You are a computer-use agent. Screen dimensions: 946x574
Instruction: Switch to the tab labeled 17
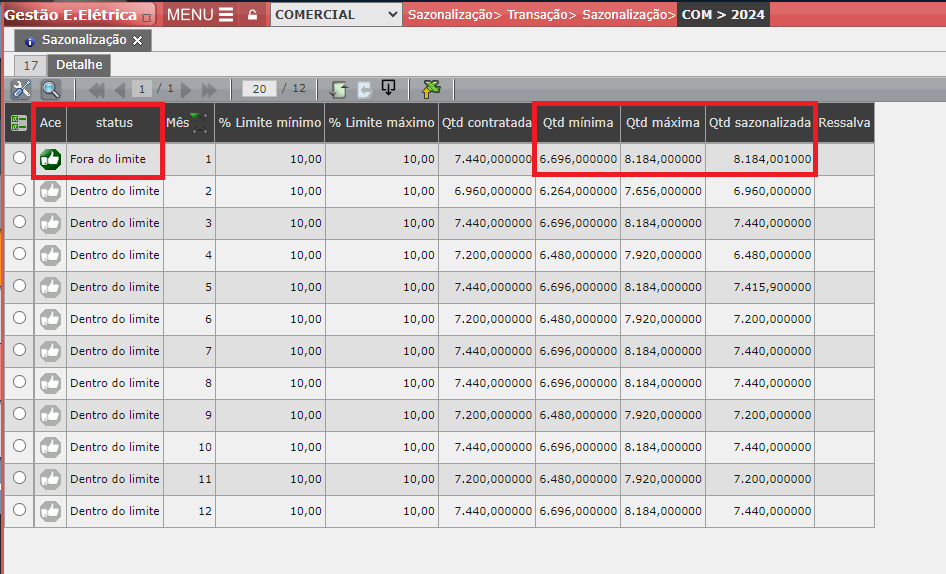point(30,65)
